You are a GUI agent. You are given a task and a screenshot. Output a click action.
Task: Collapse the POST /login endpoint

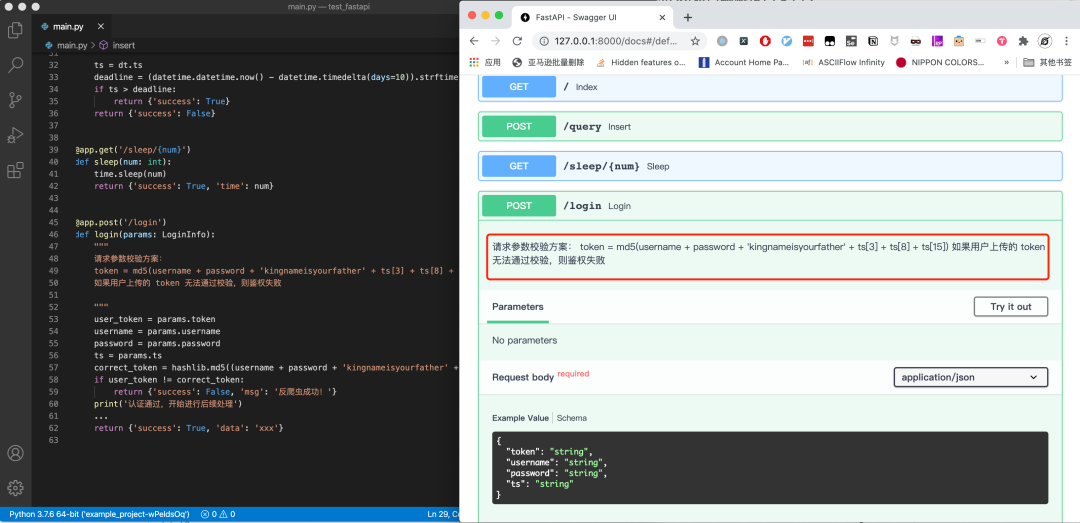[x=770, y=205]
